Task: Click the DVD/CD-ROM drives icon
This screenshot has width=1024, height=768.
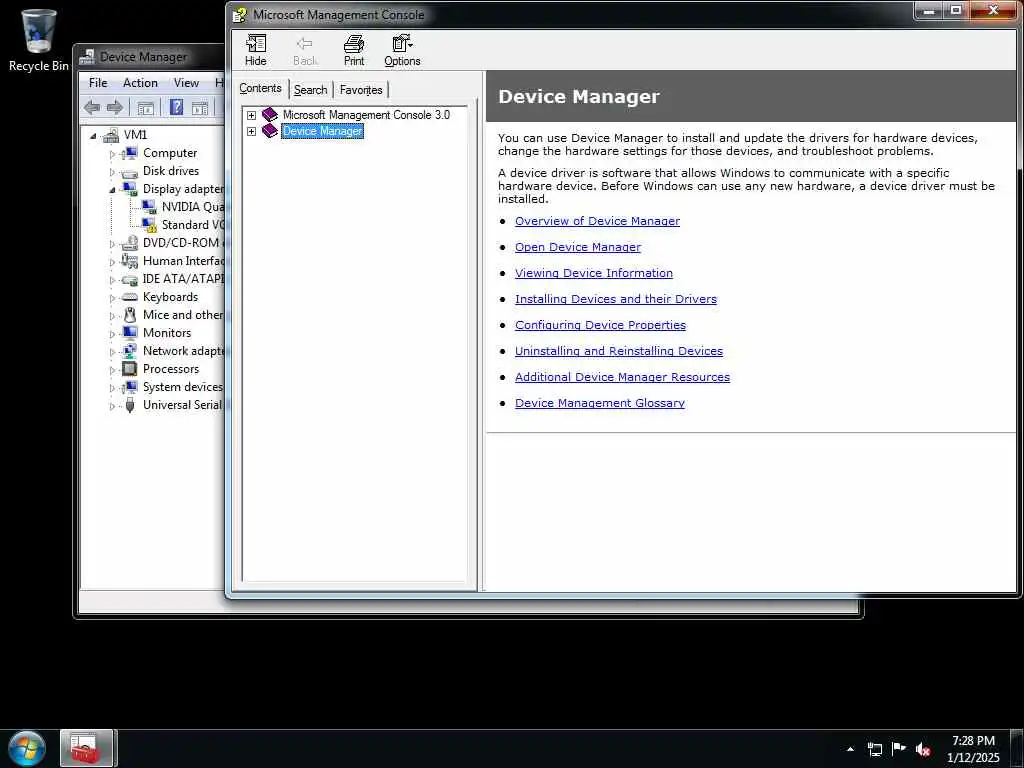Action: 129,243
